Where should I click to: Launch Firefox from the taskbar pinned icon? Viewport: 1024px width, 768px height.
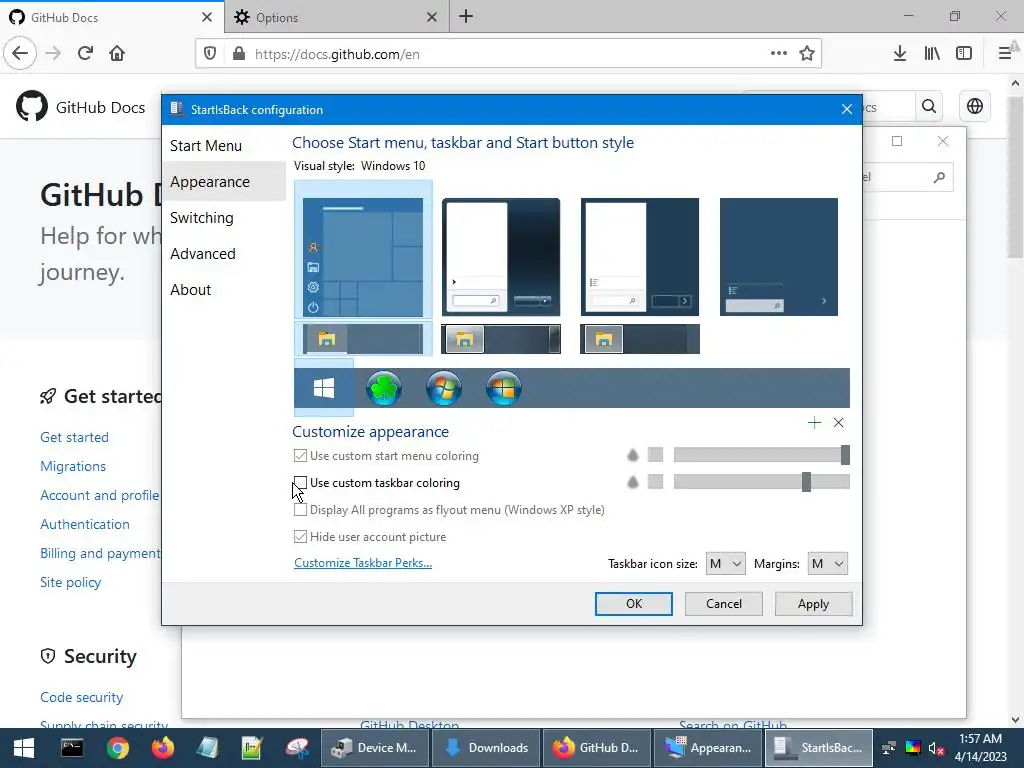pos(163,748)
